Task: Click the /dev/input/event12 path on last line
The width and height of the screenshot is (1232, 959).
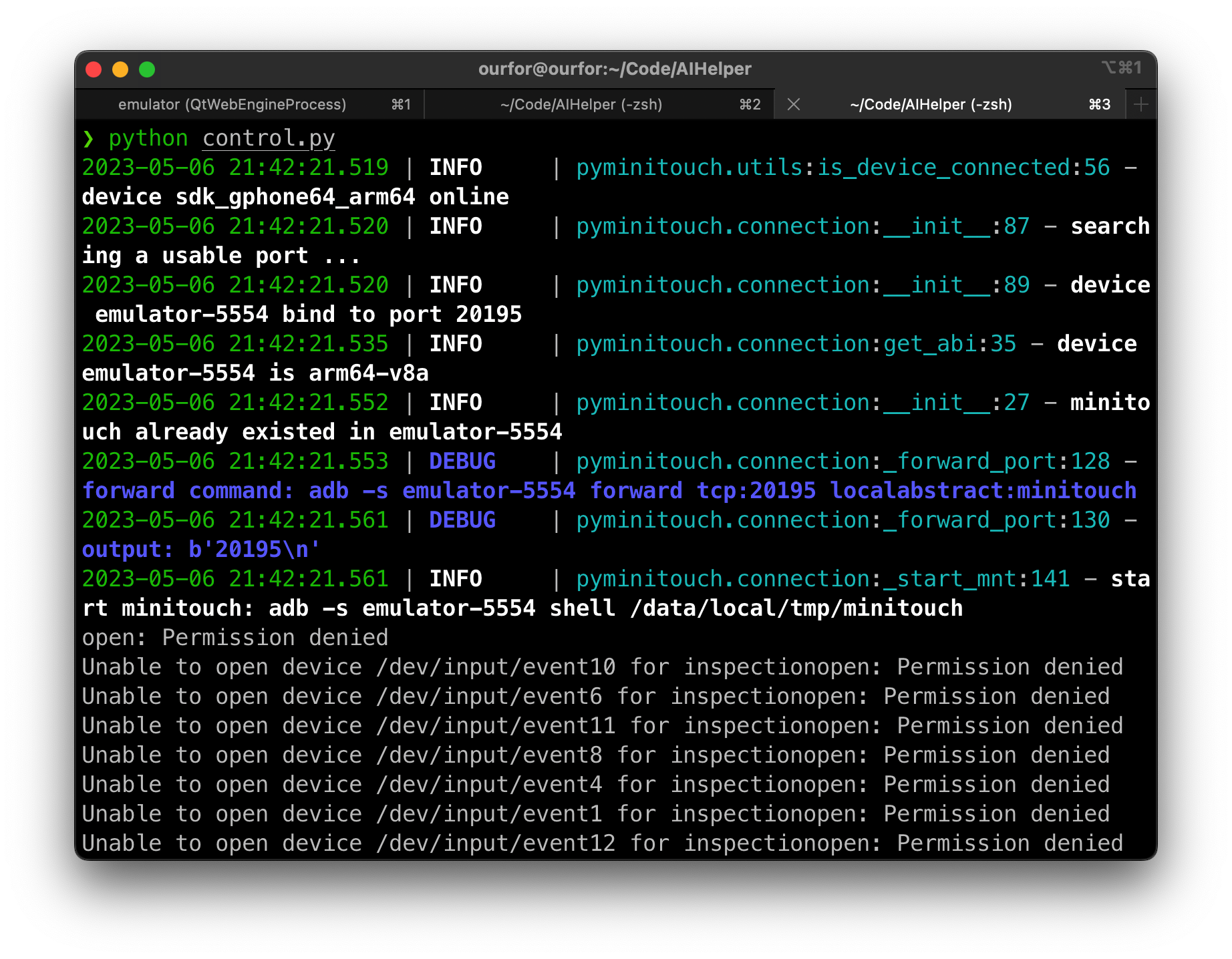Action: coord(496,843)
